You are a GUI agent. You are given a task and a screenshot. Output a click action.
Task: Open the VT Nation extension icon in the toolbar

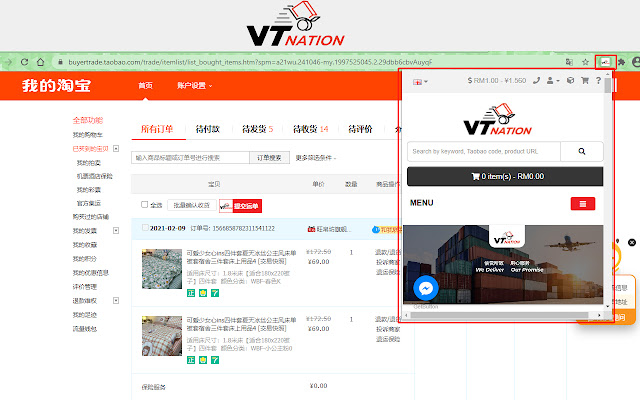605,62
